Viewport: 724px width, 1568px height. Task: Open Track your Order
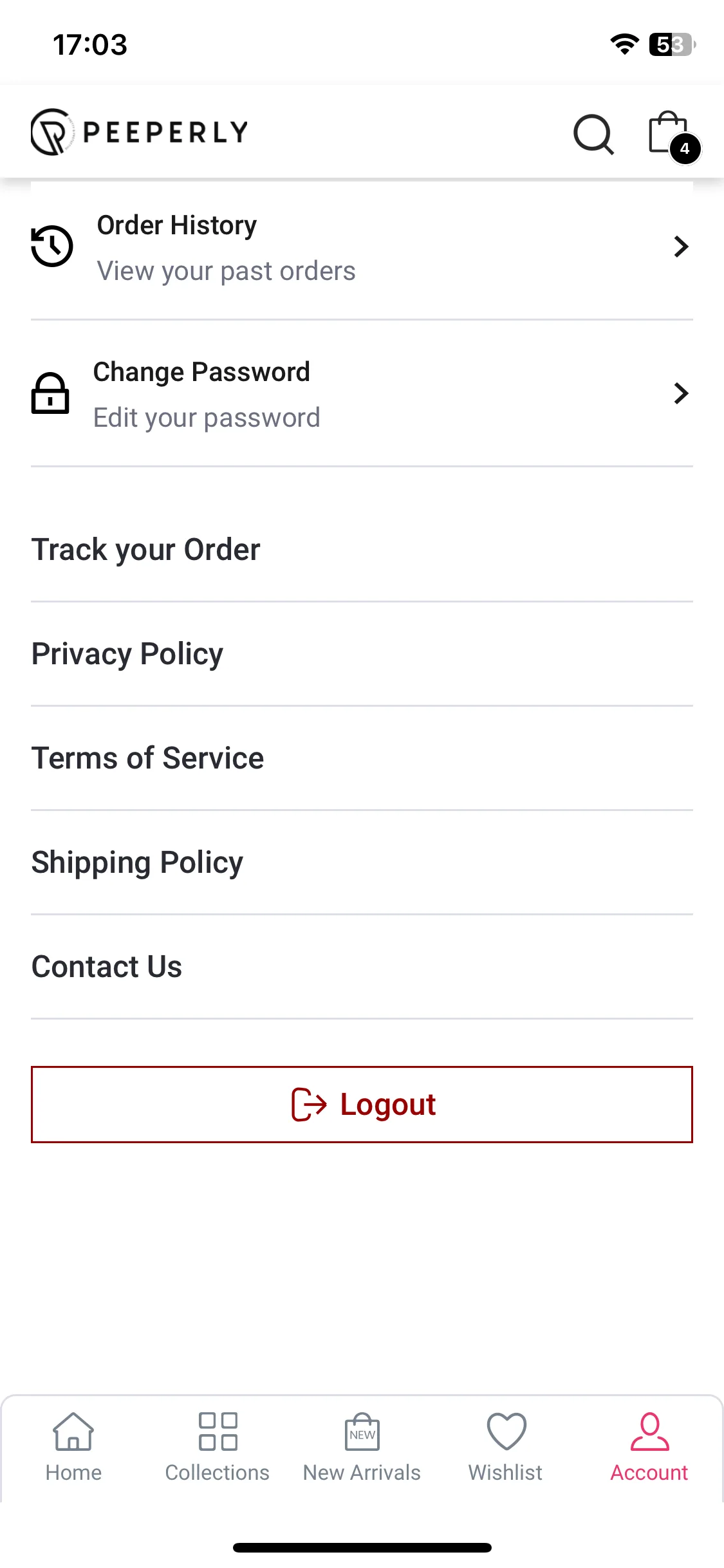pos(362,550)
